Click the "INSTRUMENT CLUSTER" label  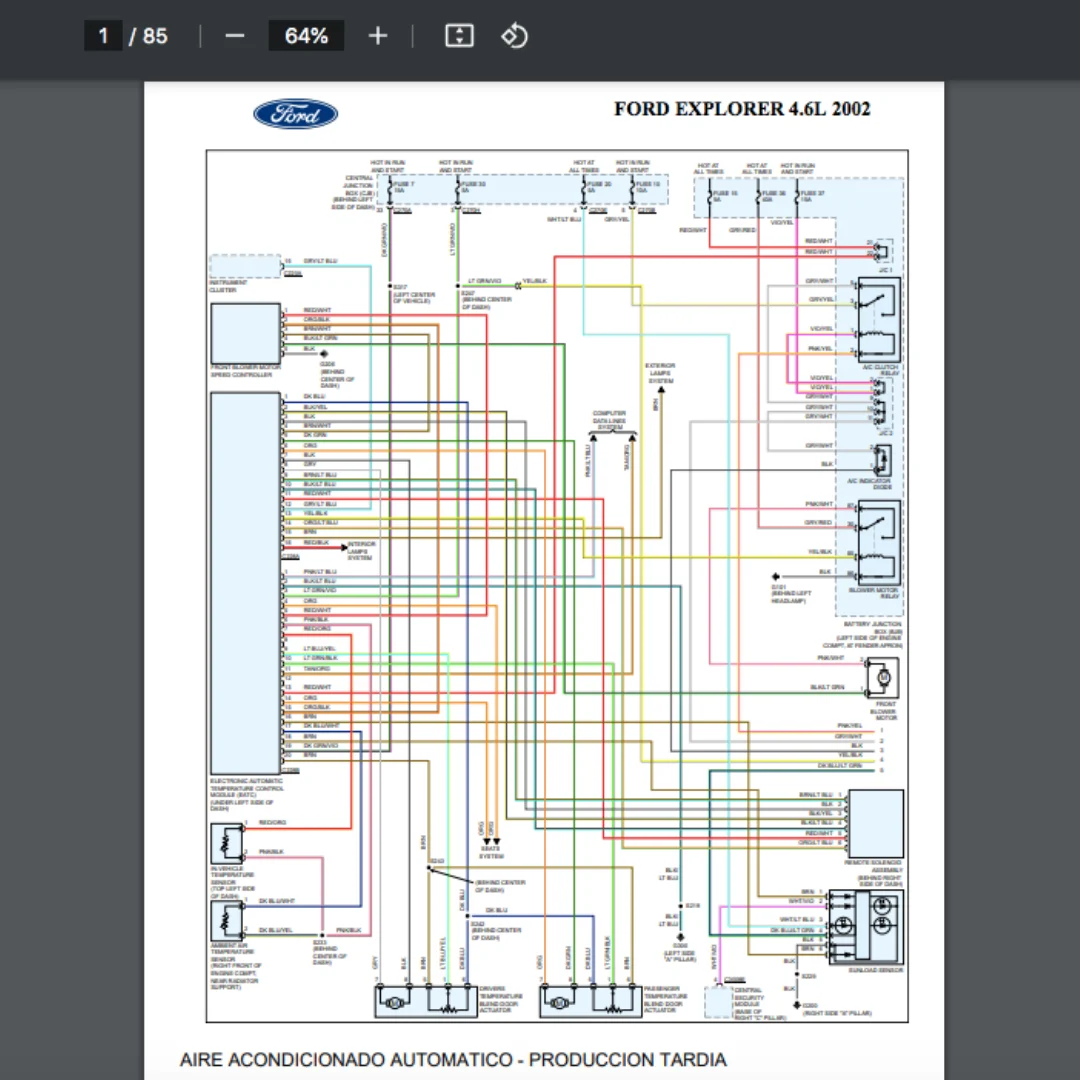pos(228,286)
